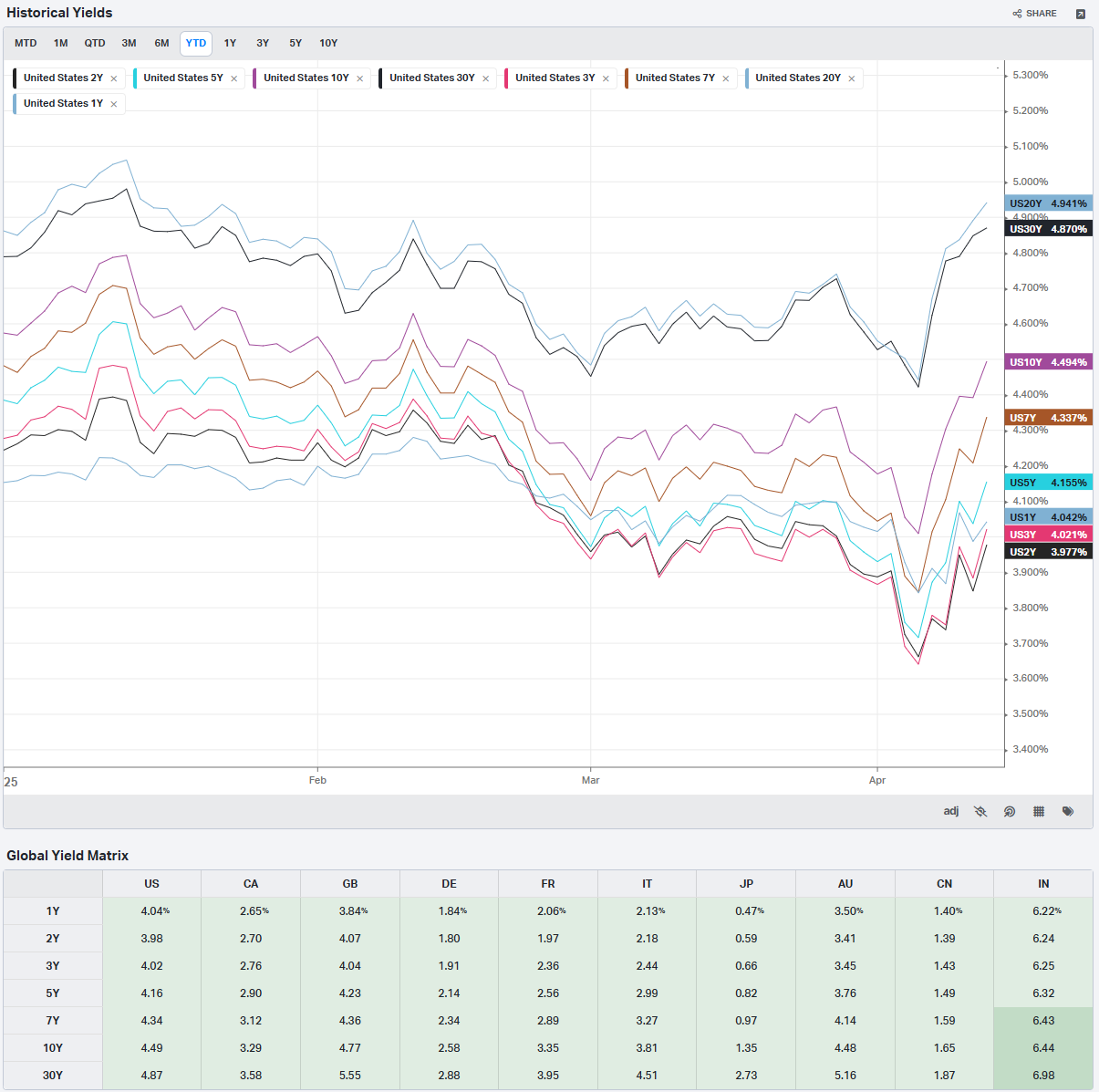Toggle the adj adjustment setting
Image resolution: width=1099 pixels, height=1092 pixels.
[x=951, y=811]
